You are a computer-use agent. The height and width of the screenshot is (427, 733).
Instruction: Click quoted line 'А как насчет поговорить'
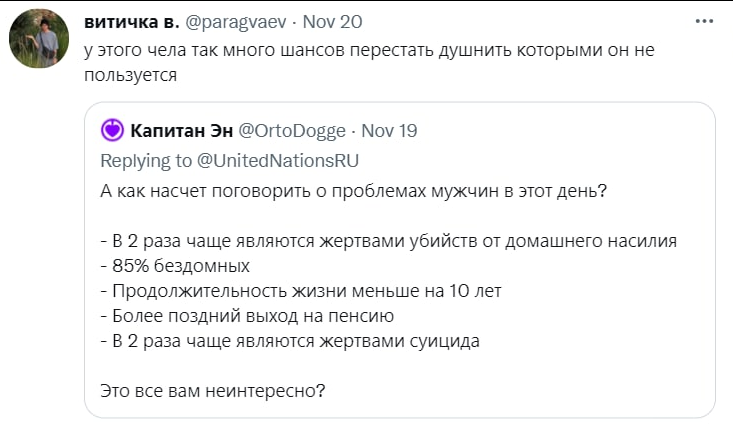tap(352, 190)
